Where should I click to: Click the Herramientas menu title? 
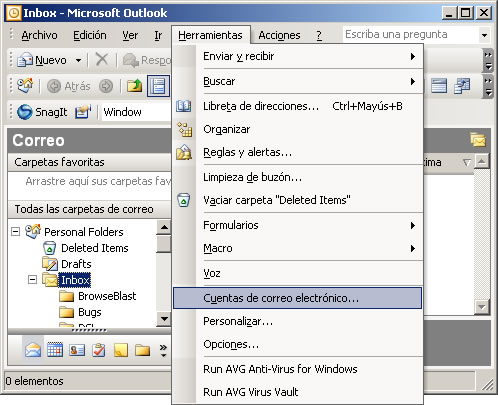point(210,35)
